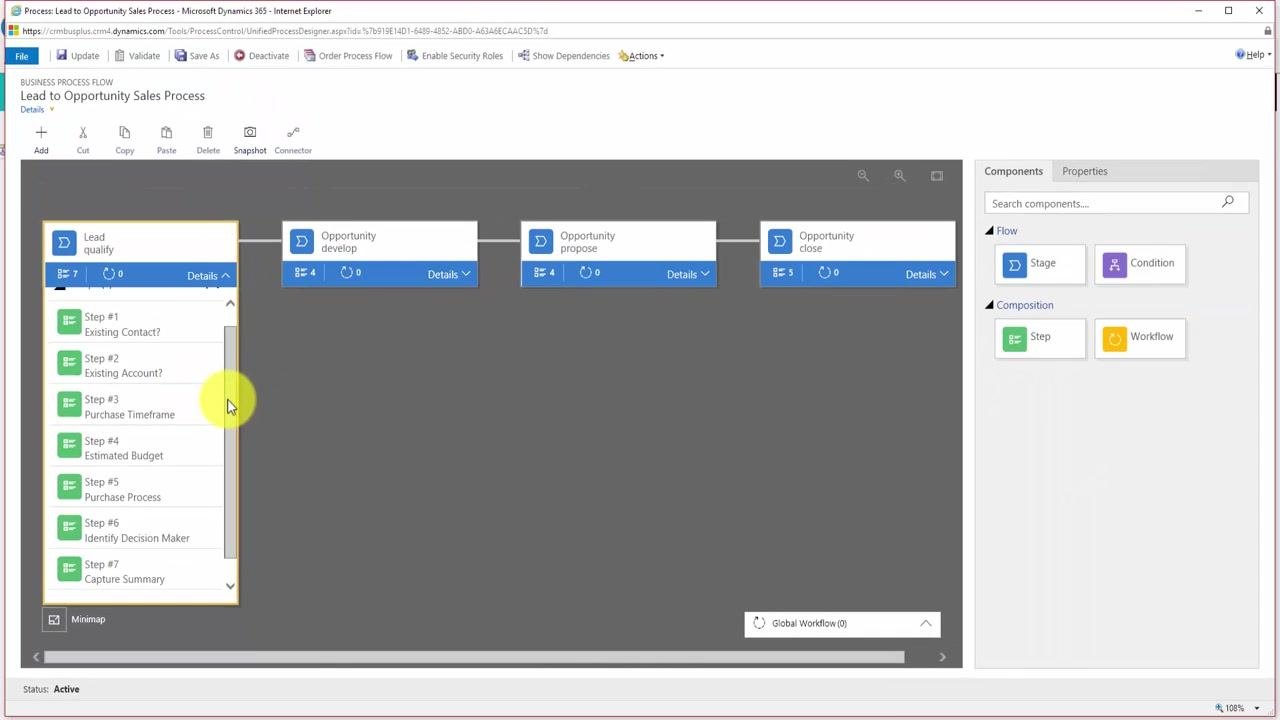1280x720 pixels.
Task: Open the Help dropdown
Action: pos(1253,55)
